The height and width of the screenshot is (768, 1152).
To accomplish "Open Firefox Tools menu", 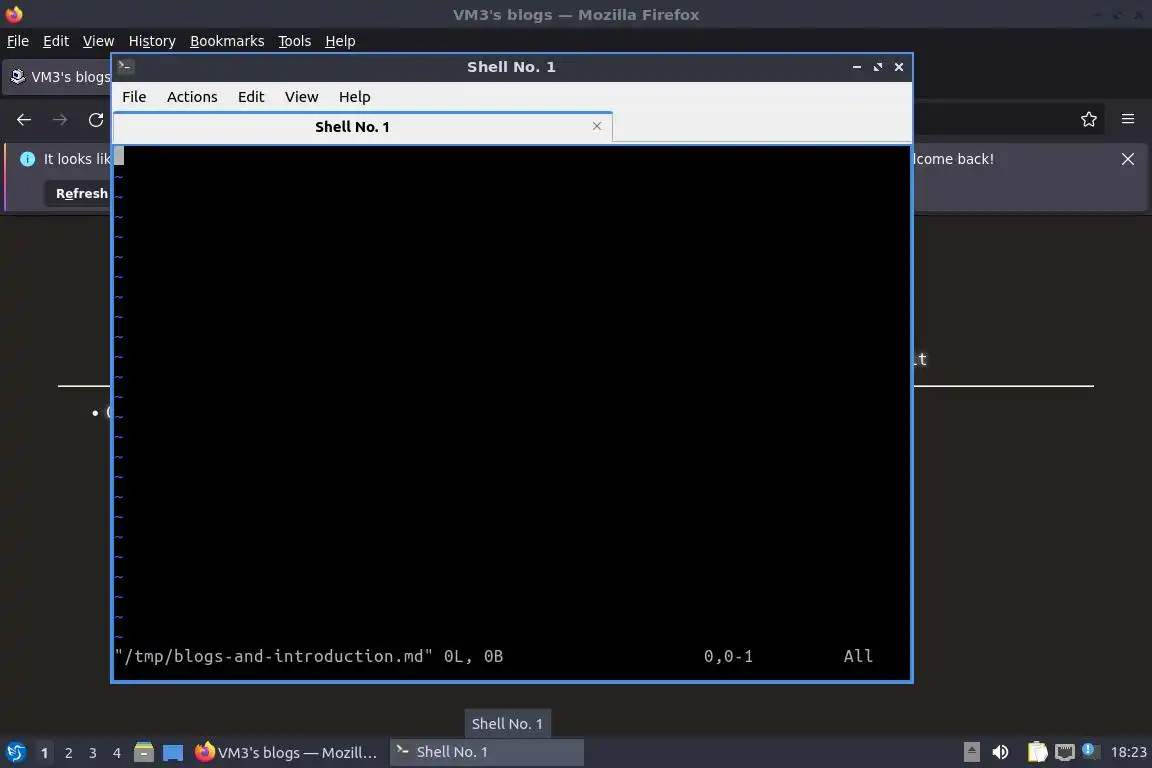I will [x=295, y=41].
